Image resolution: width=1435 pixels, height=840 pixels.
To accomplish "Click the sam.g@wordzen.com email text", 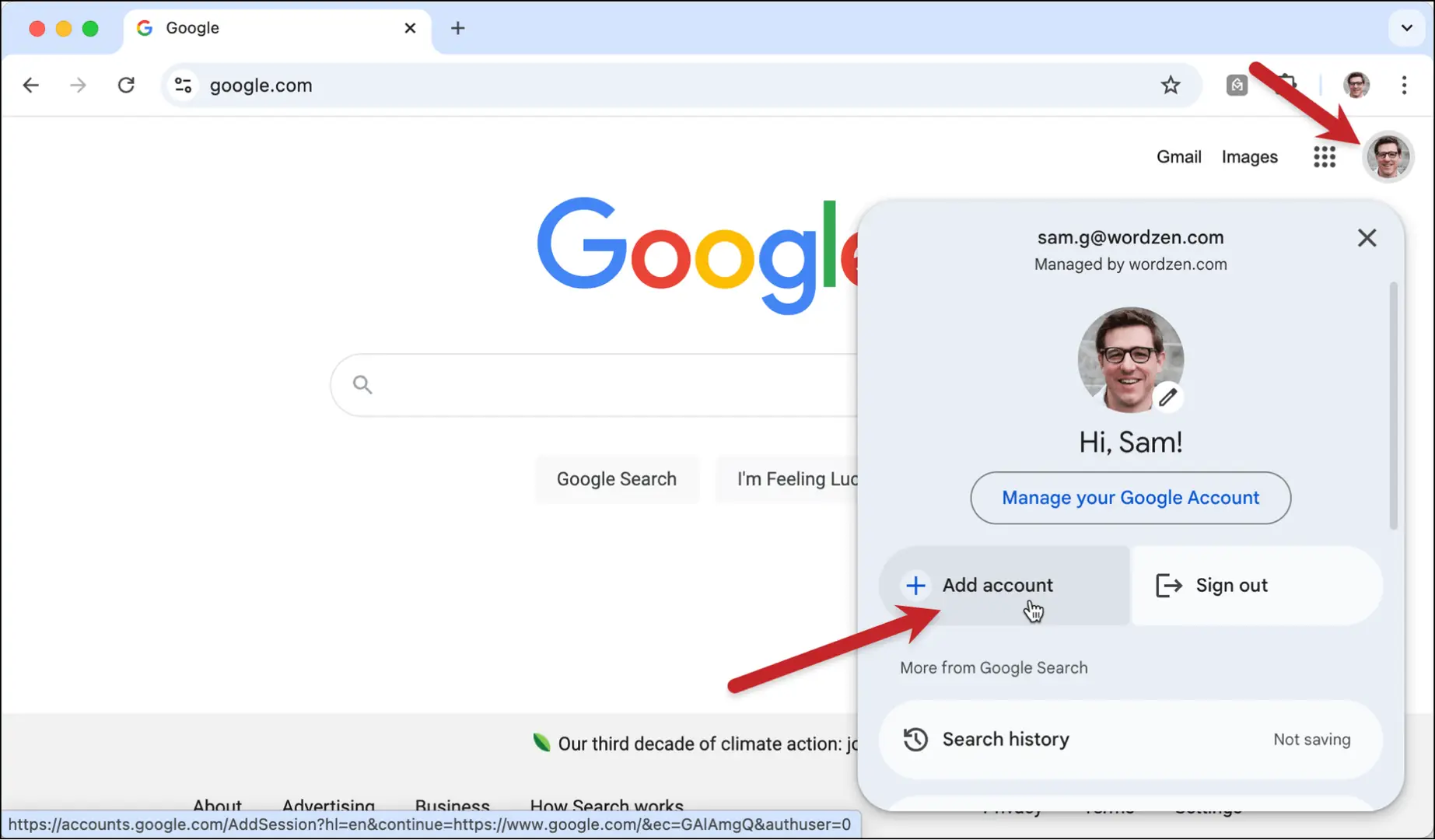I will pos(1130,237).
